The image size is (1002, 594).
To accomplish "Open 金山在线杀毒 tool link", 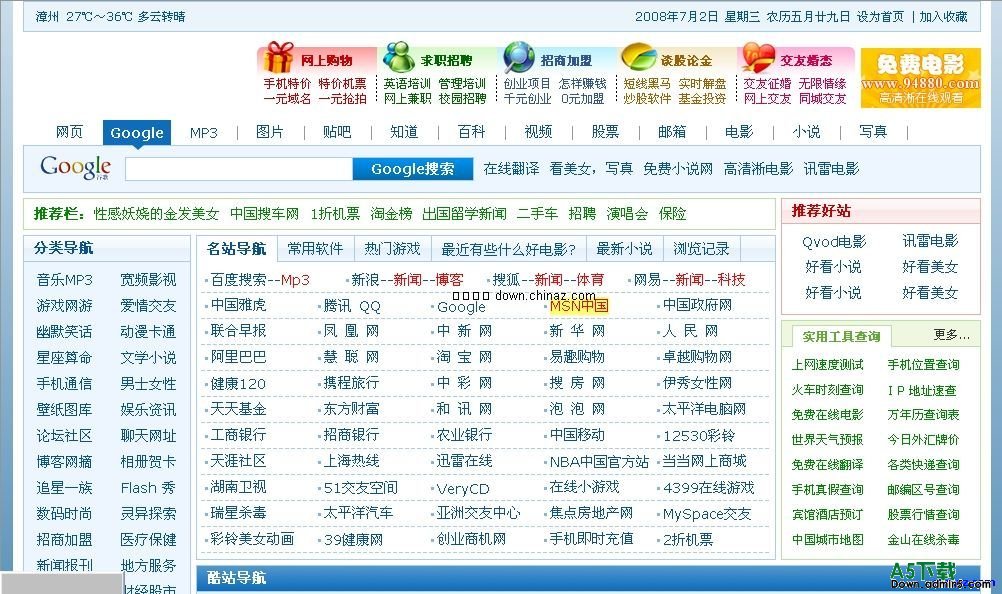I will click(x=923, y=540).
